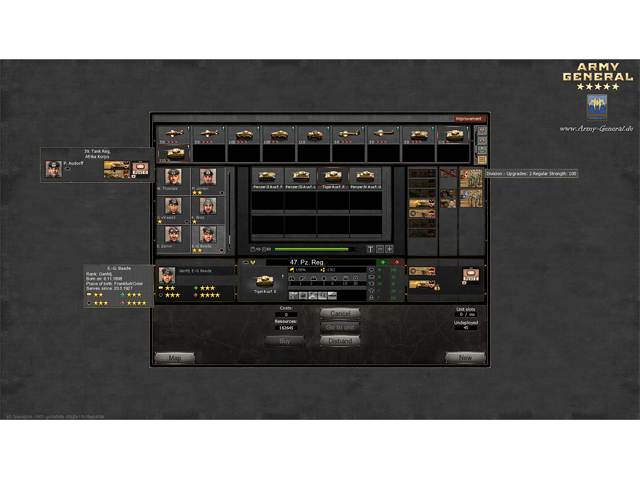640x480 pixels.
Task: Open the Map button at bottom left
Action: tap(175, 358)
